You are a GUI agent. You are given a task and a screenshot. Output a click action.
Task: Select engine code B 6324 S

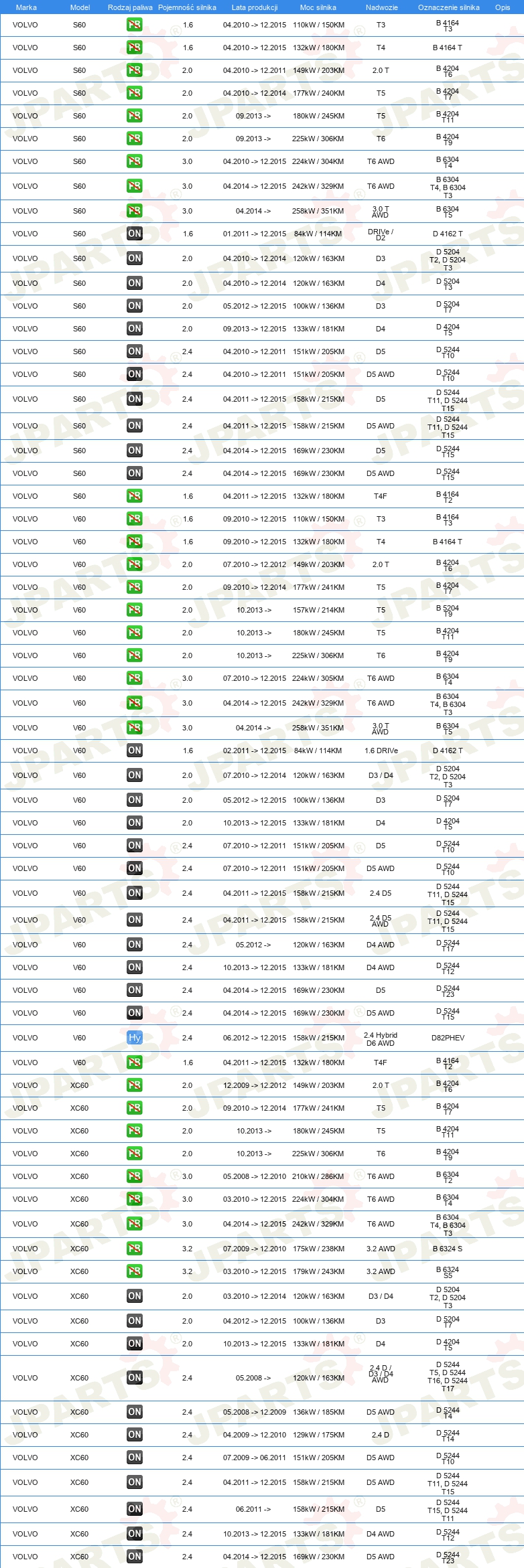(448, 1249)
